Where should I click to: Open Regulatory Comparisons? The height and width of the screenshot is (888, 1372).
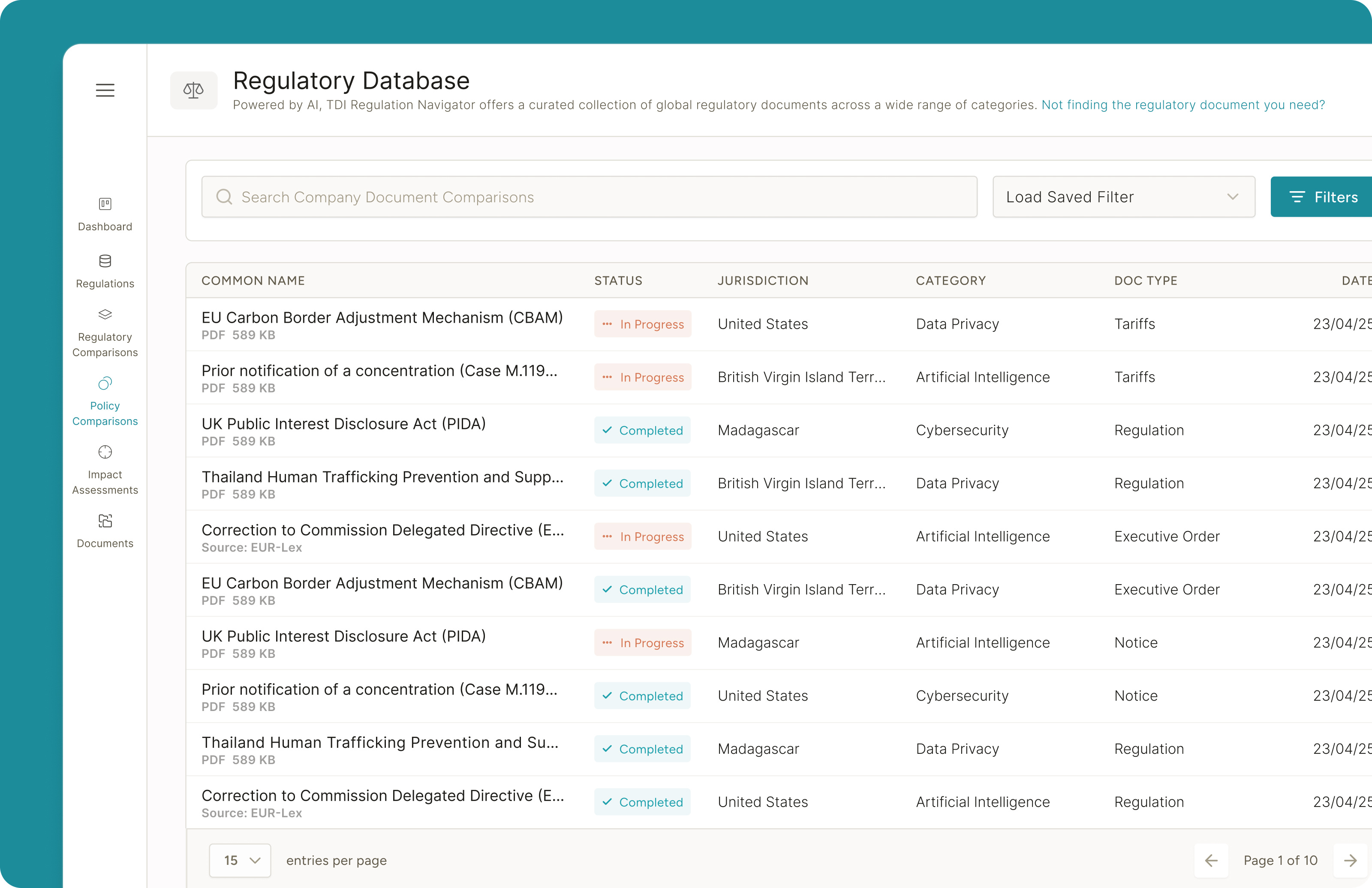[105, 333]
